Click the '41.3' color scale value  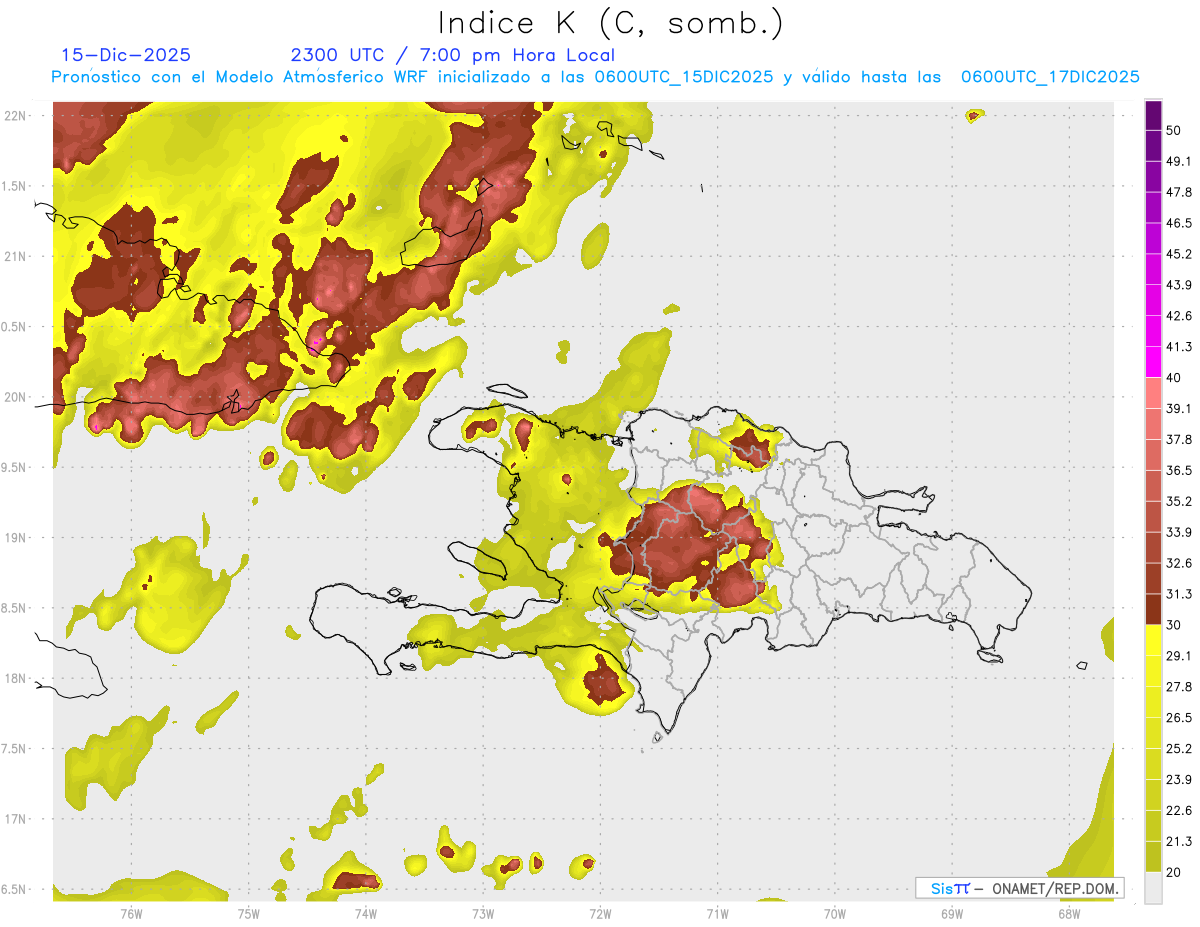[x=1180, y=347]
